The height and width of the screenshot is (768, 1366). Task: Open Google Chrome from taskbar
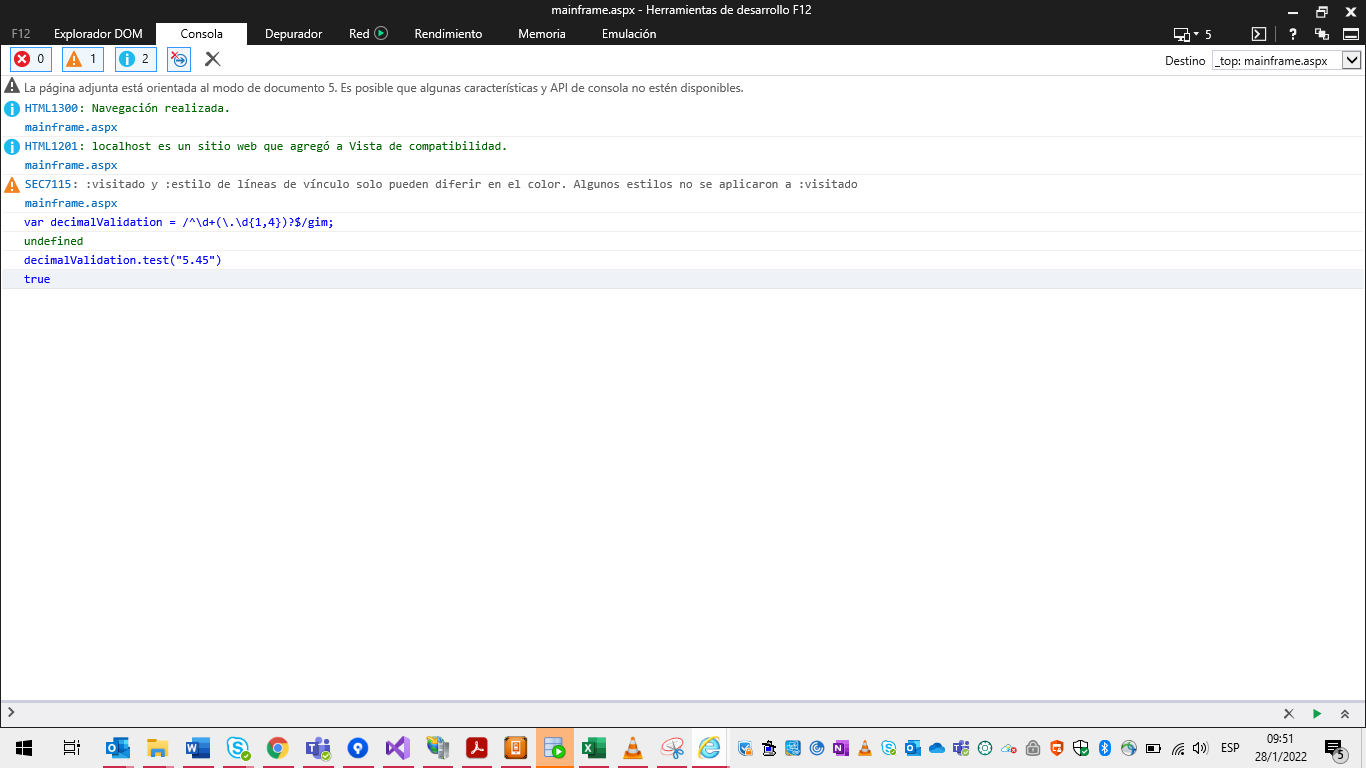tap(277, 748)
